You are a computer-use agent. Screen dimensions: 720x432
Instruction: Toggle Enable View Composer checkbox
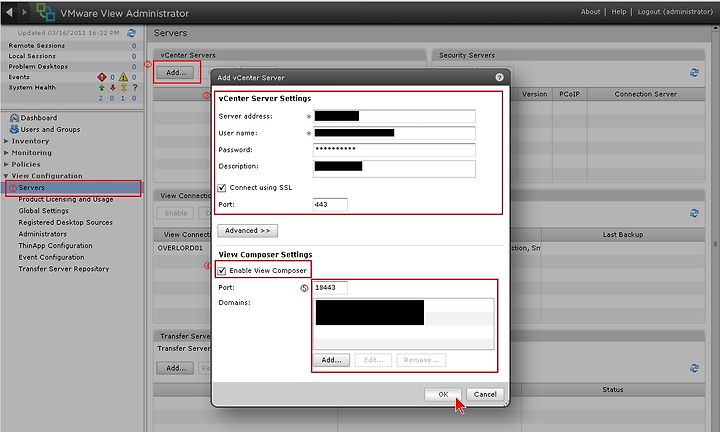(222, 271)
